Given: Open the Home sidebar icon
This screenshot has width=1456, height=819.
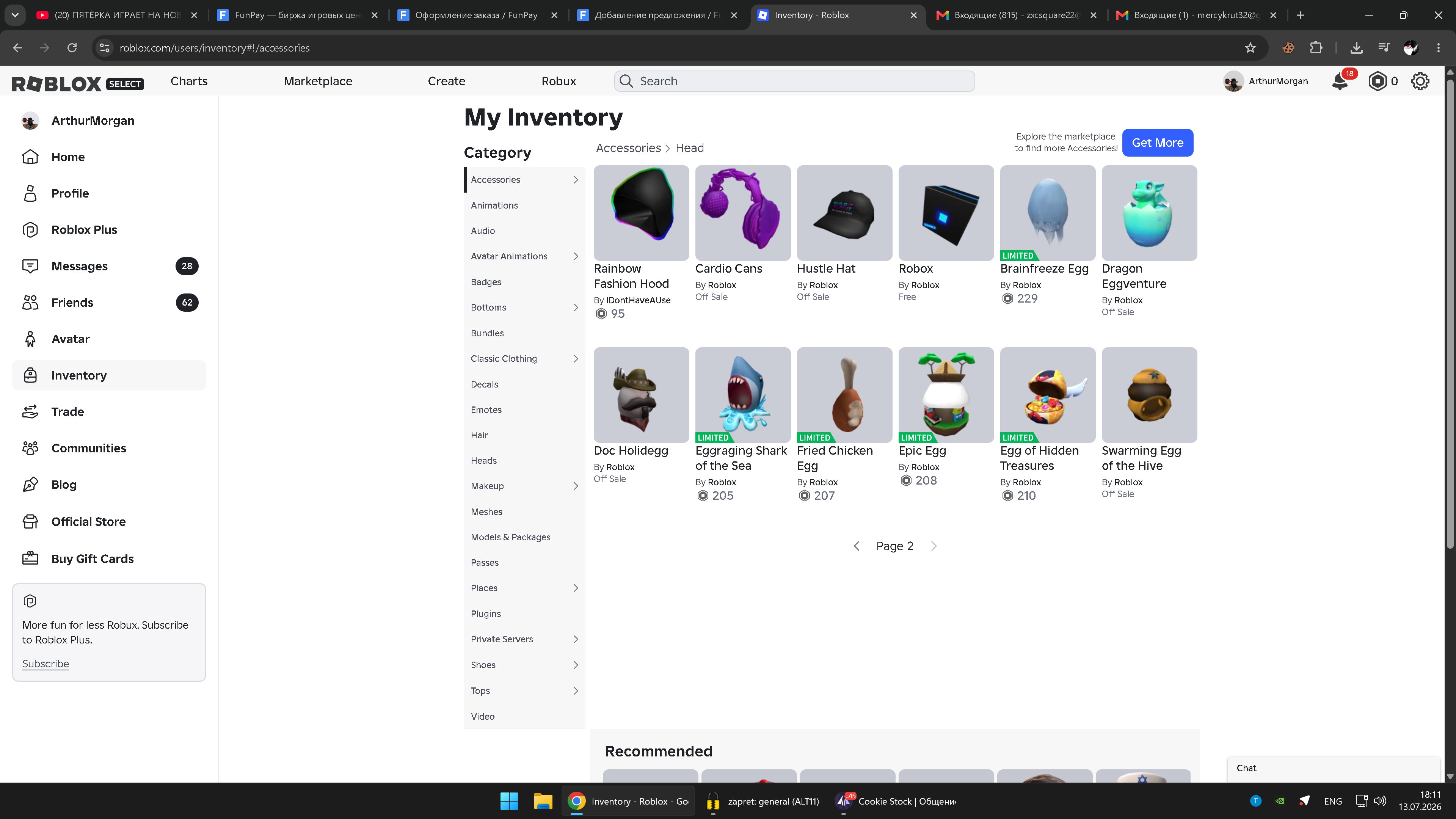Looking at the screenshot, I should coord(30,157).
